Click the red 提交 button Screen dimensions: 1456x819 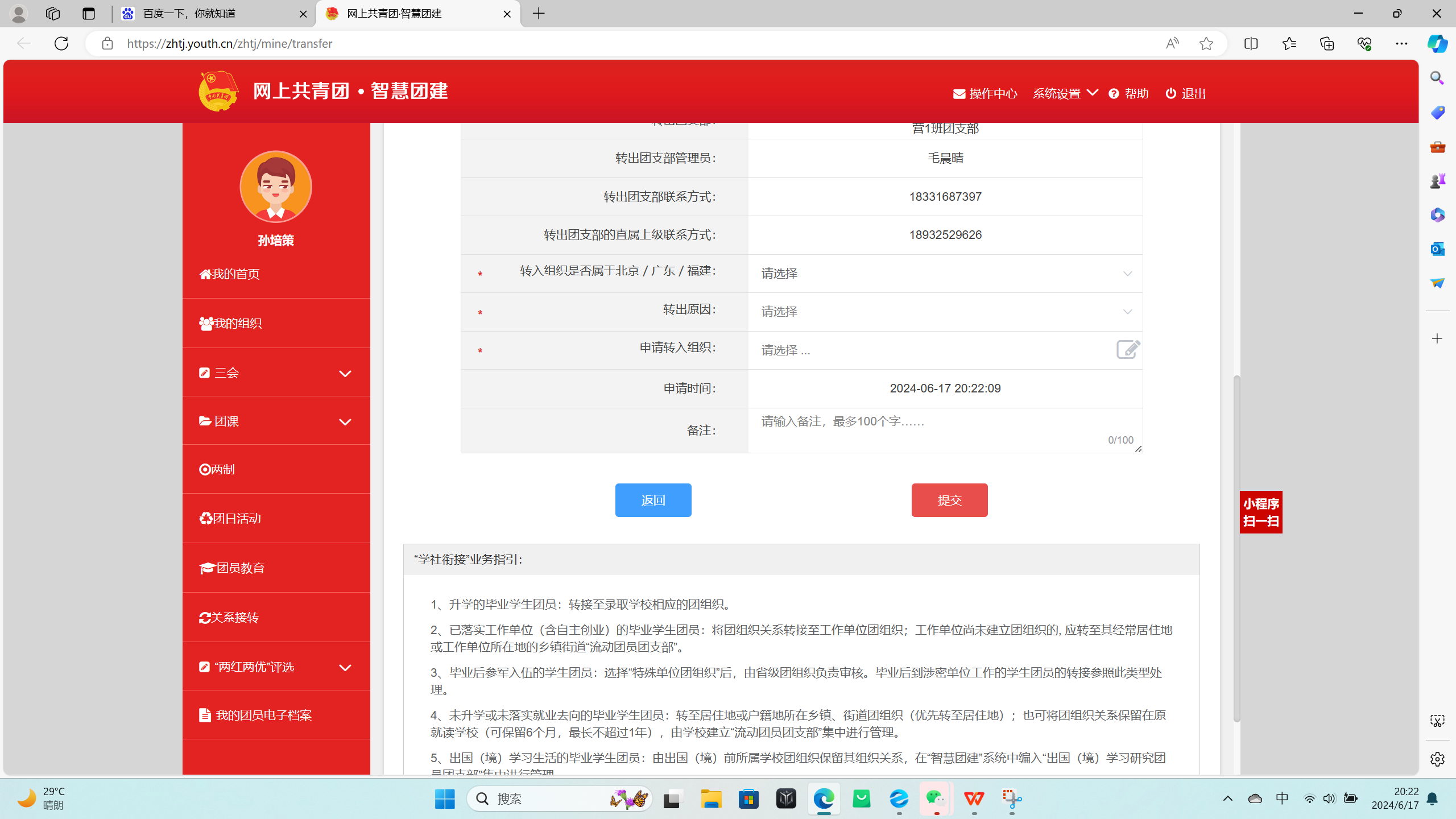[949, 500]
